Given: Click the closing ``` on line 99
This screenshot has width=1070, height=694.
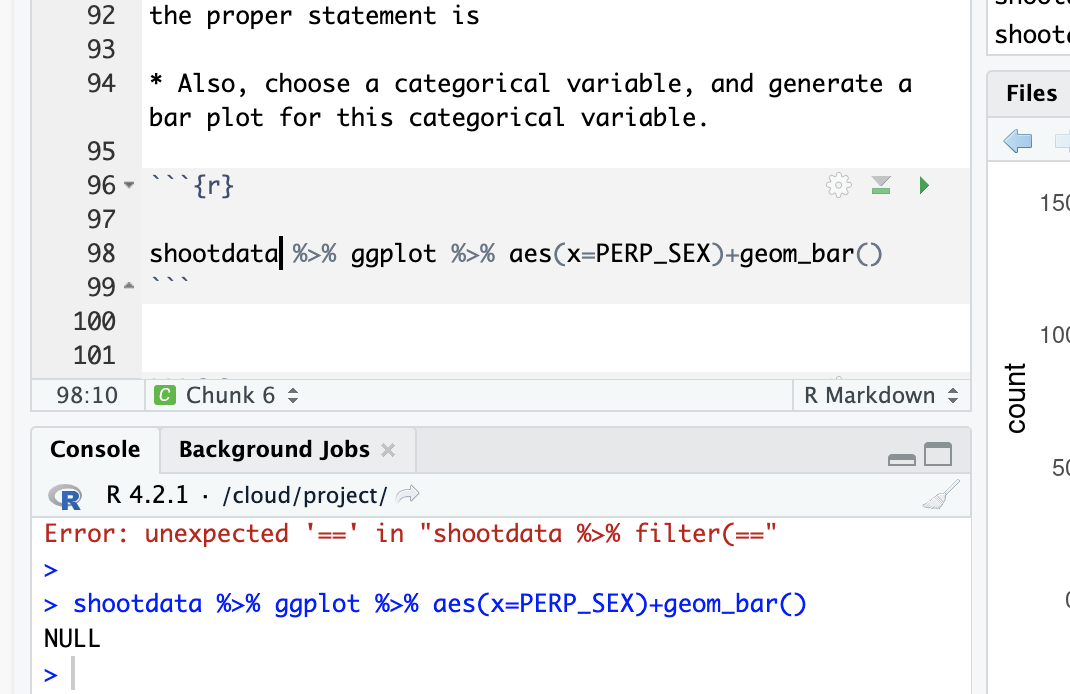Looking at the screenshot, I should 169,281.
